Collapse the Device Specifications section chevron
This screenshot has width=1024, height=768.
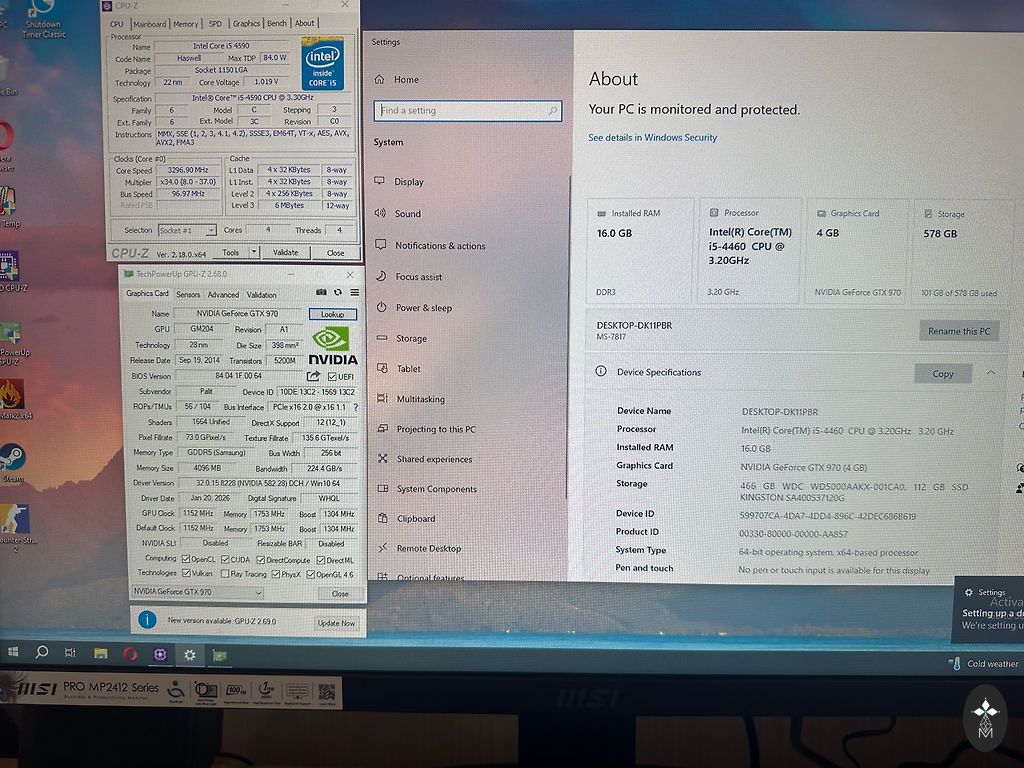tap(990, 372)
